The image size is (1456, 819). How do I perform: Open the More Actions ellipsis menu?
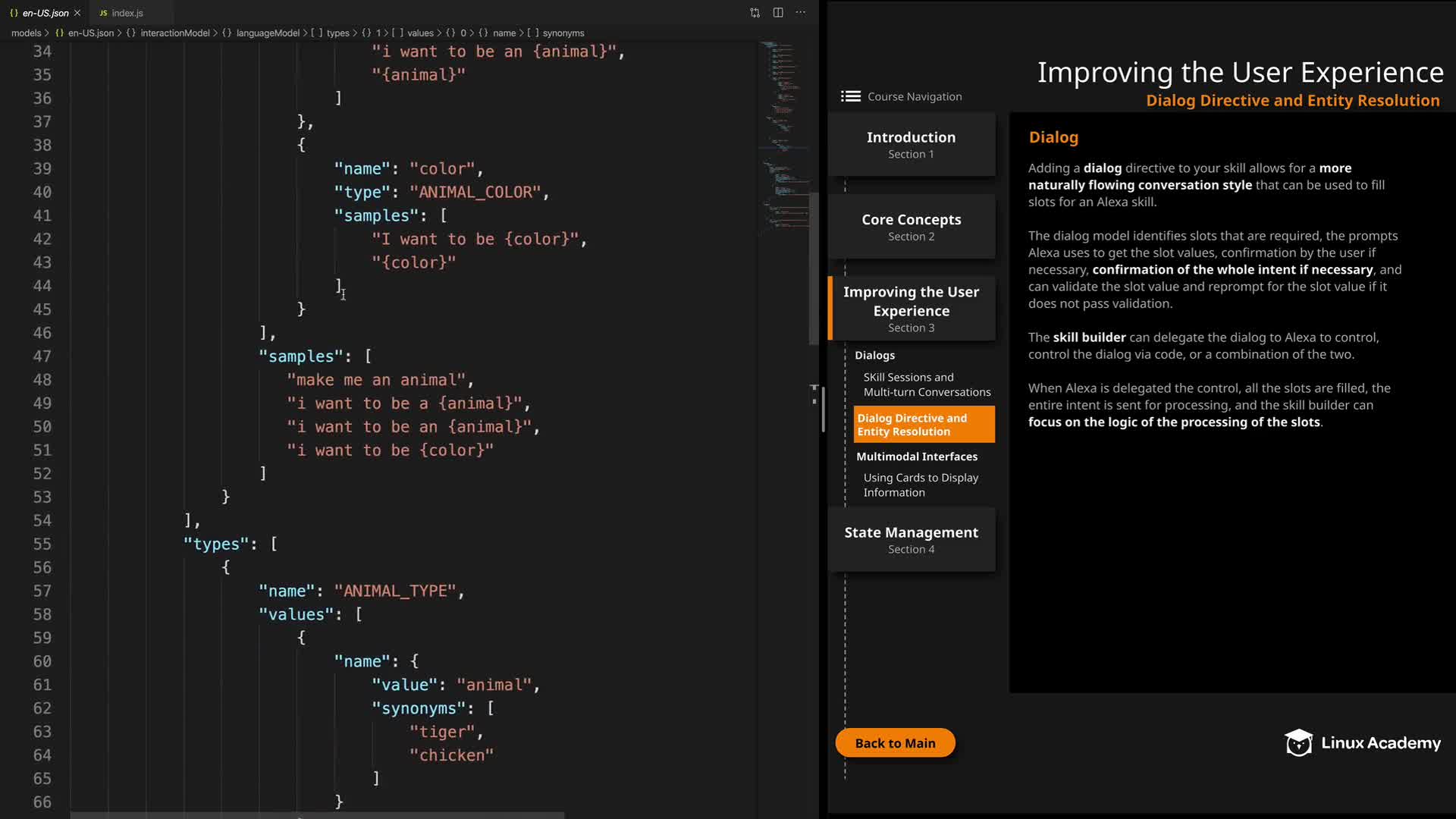(801, 13)
